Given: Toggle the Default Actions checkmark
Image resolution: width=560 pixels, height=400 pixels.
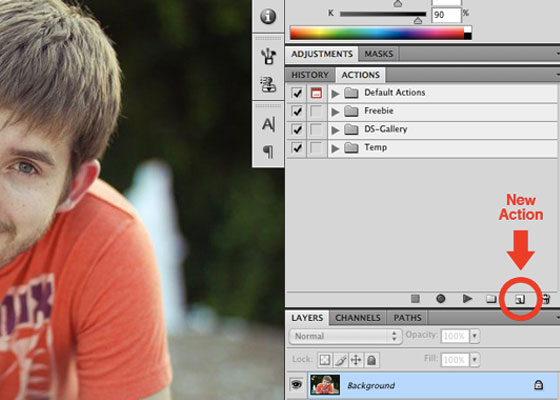Looking at the screenshot, I should 297,93.
